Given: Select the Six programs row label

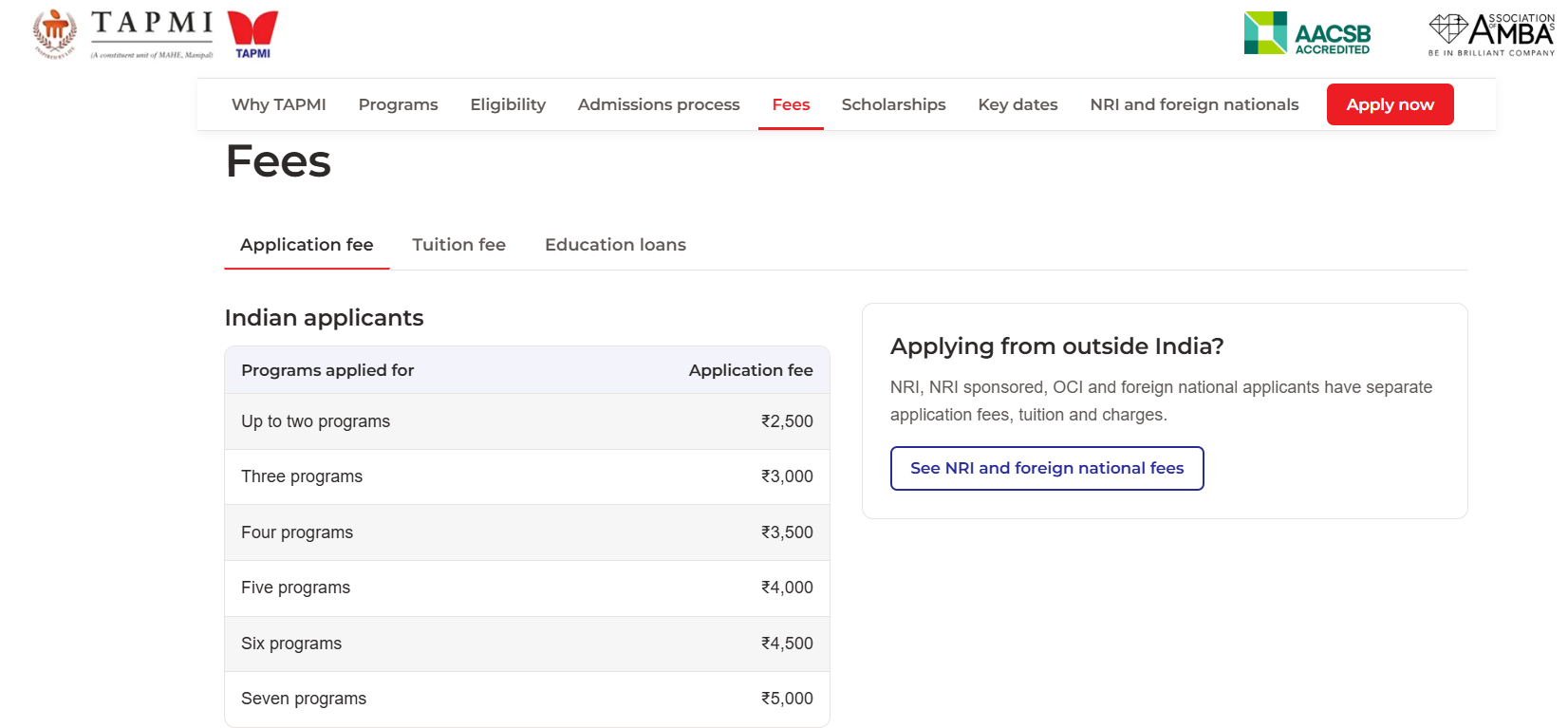Looking at the screenshot, I should point(291,644).
